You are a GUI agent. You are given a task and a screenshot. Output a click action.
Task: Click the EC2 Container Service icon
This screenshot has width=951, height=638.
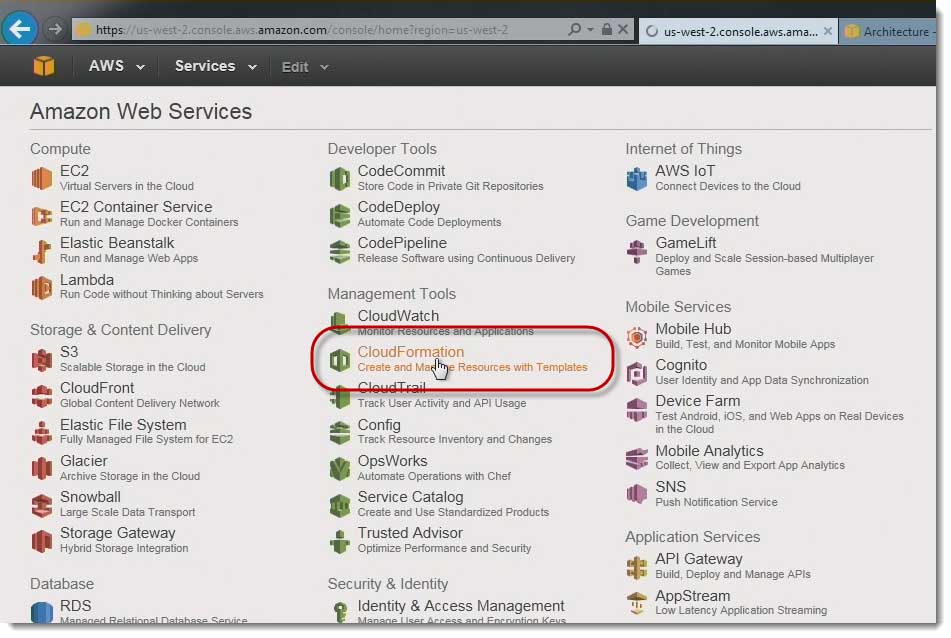coord(42,215)
